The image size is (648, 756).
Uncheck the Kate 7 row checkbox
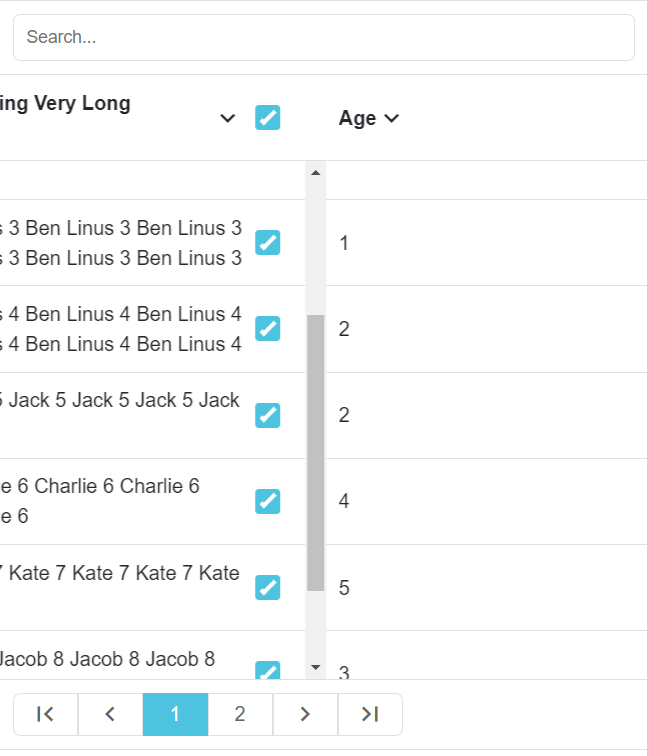[x=268, y=587]
